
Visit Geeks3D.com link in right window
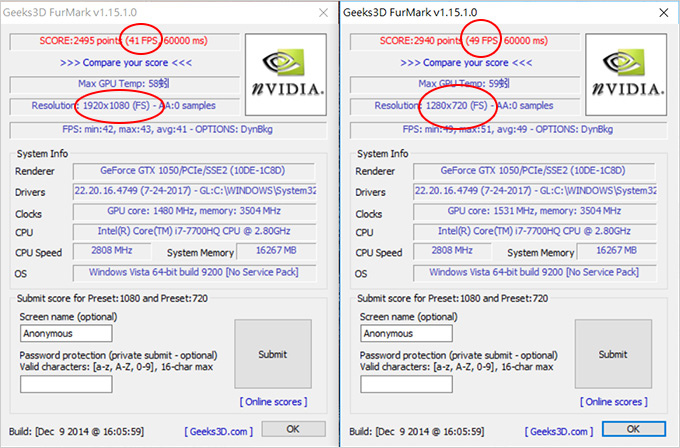(x=559, y=432)
